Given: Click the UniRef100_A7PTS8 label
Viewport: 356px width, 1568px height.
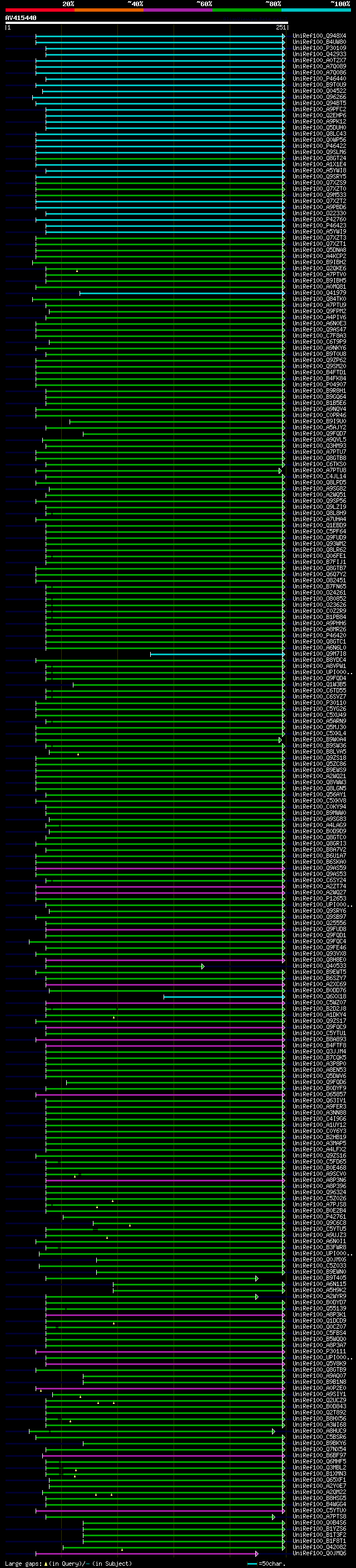Looking at the screenshot, I should point(319,1516).
